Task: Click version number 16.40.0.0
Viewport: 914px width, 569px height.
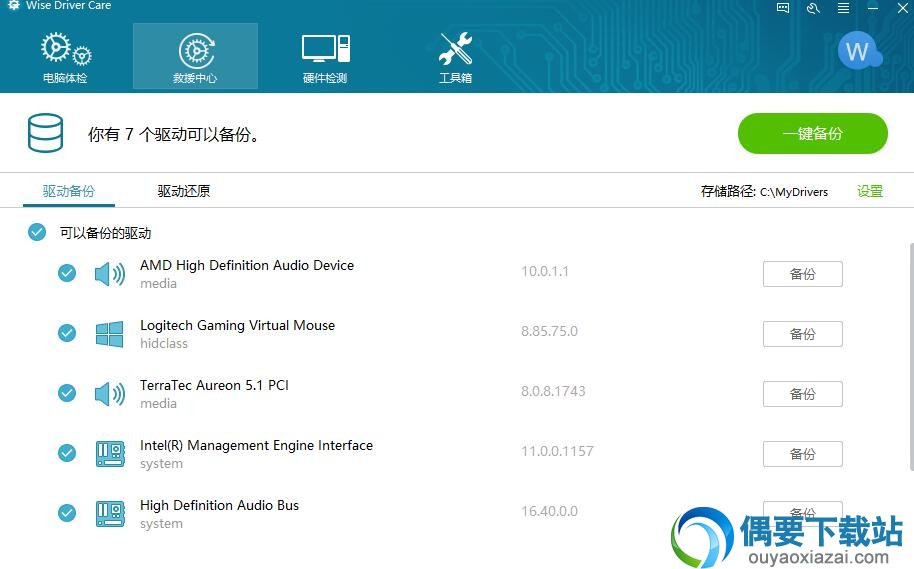Action: pos(549,511)
